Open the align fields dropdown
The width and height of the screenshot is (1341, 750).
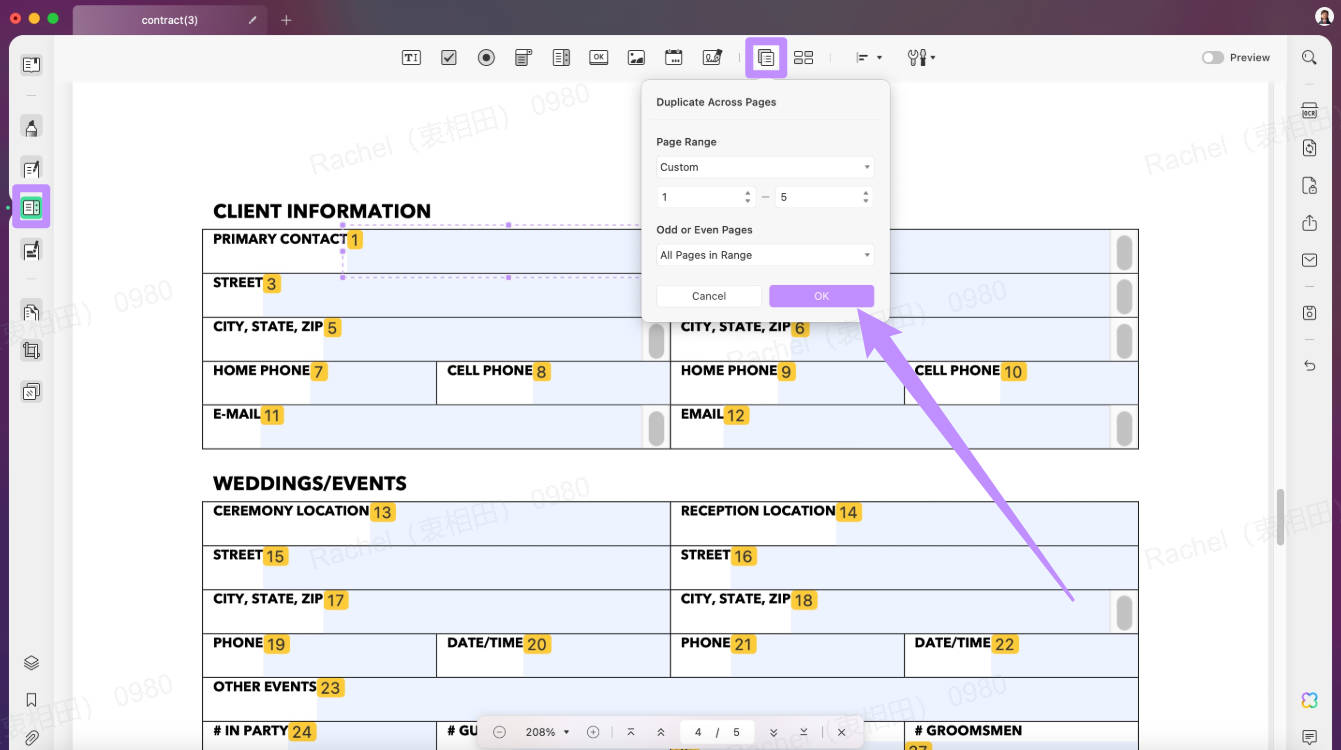point(867,58)
